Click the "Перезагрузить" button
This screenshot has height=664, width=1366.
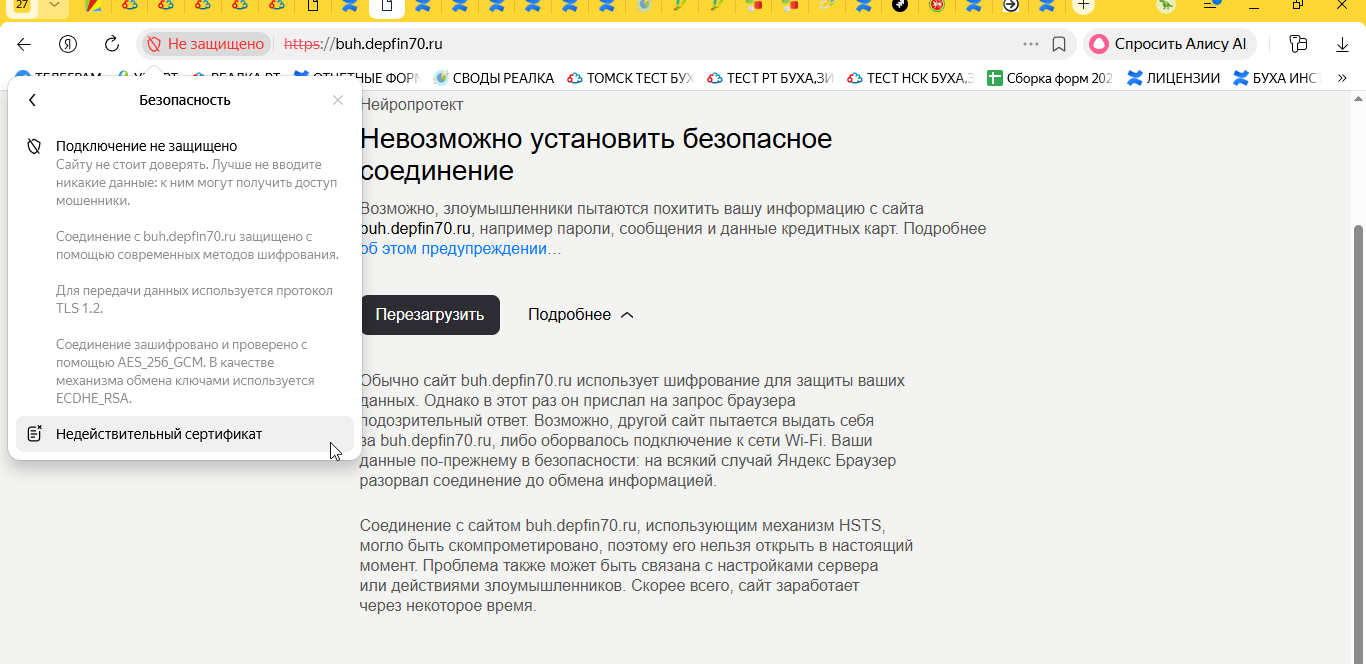[430, 315]
